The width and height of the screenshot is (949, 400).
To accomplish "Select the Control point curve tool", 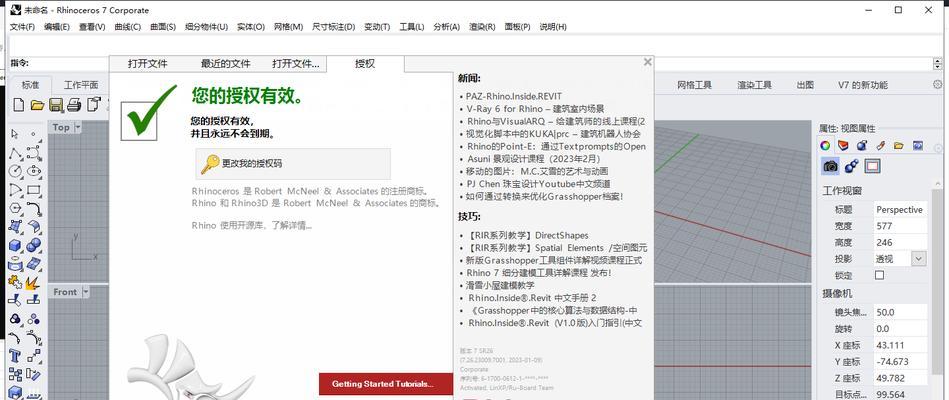I will click(34, 152).
